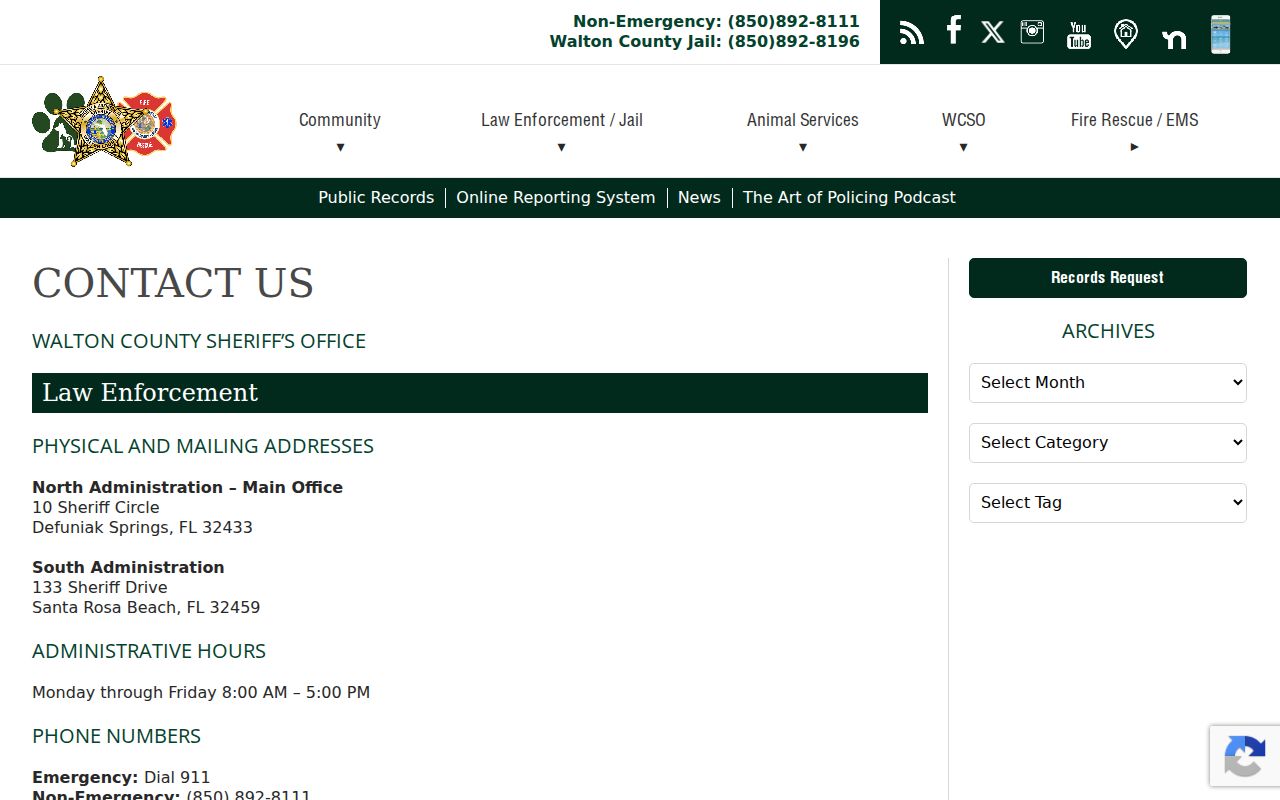This screenshot has width=1280, height=800.
Task: Open the Select Tag dropdown
Action: [x=1108, y=503]
